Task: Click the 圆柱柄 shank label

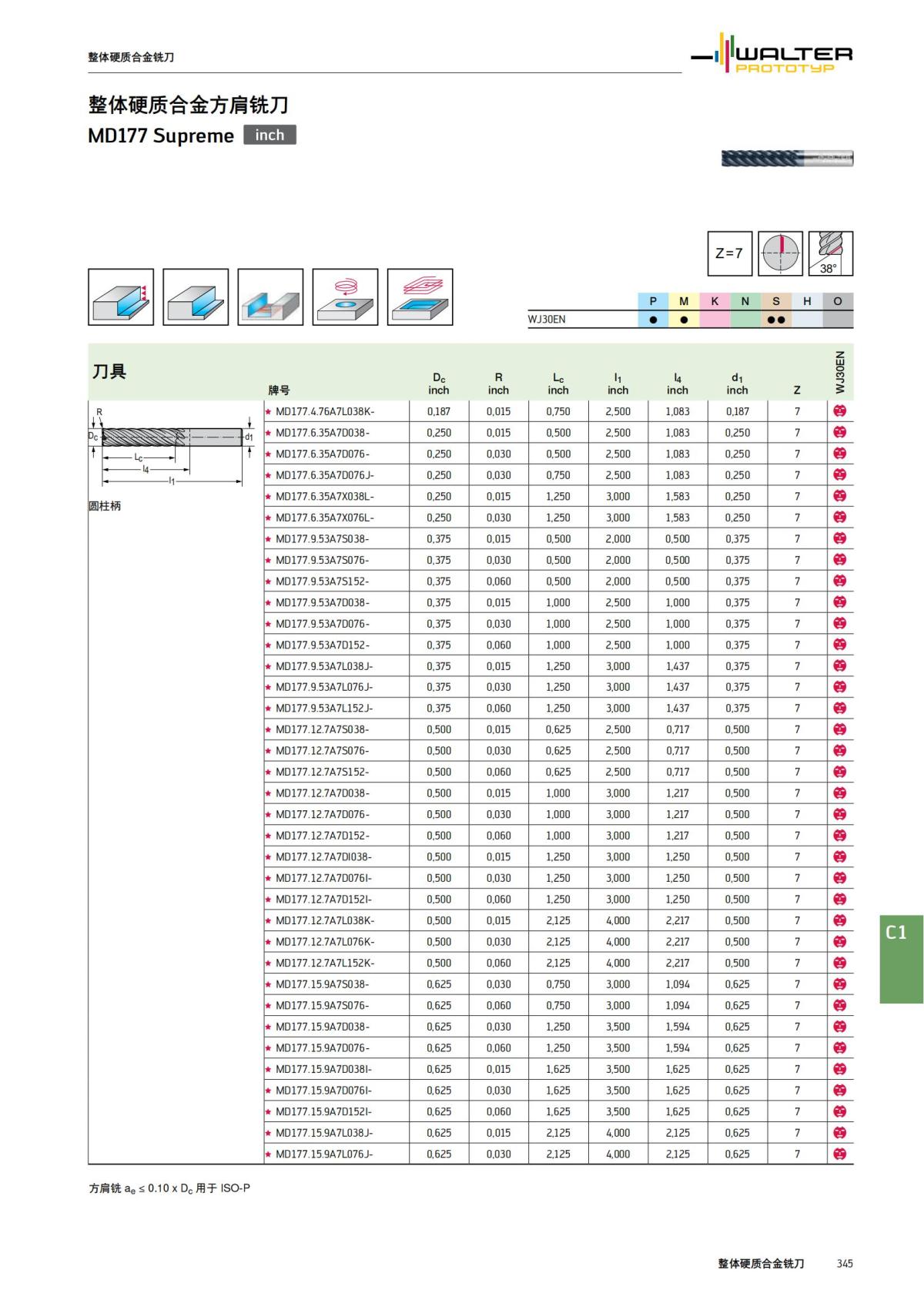Action: [105, 506]
